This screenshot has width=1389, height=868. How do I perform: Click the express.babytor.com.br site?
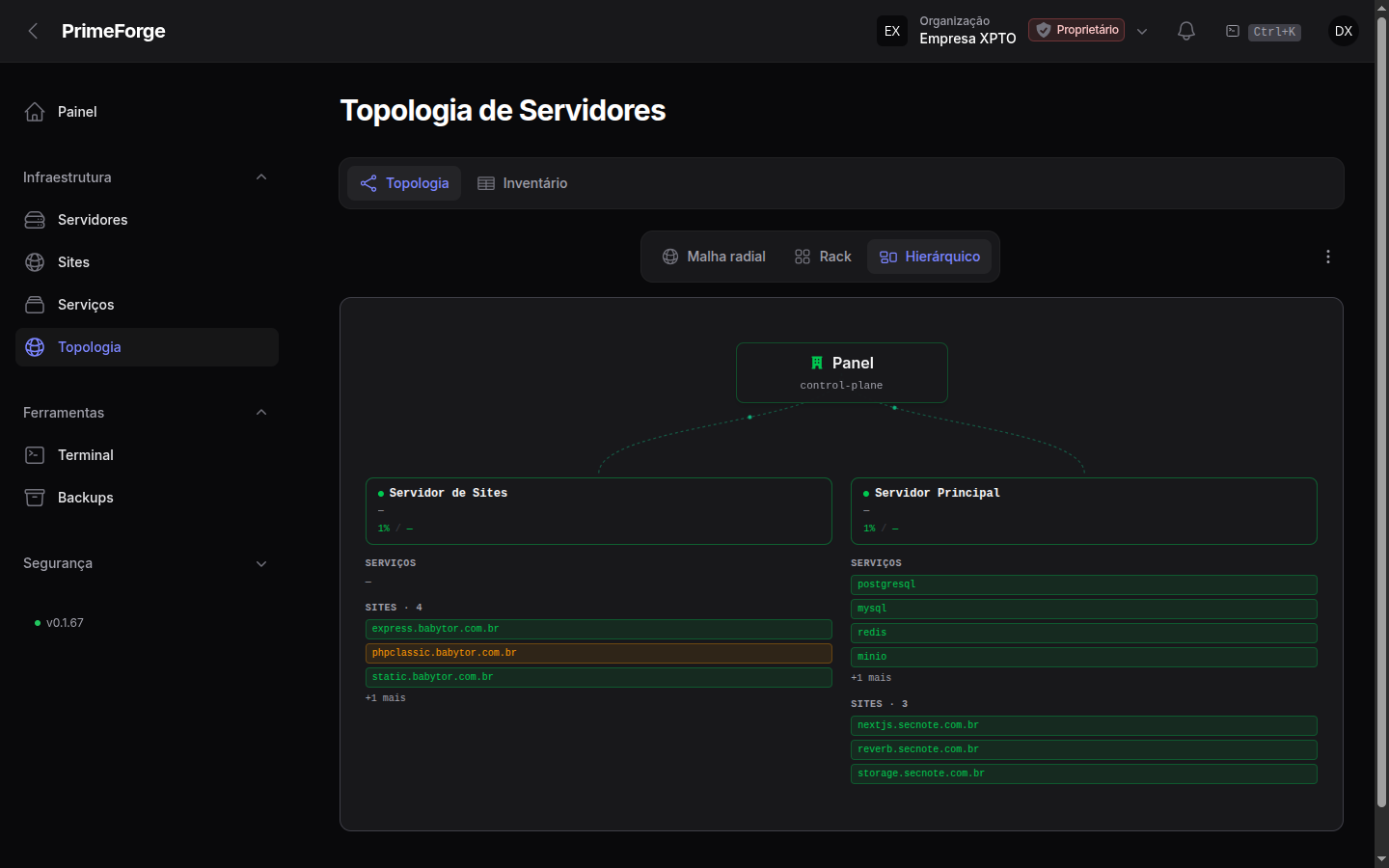(599, 629)
